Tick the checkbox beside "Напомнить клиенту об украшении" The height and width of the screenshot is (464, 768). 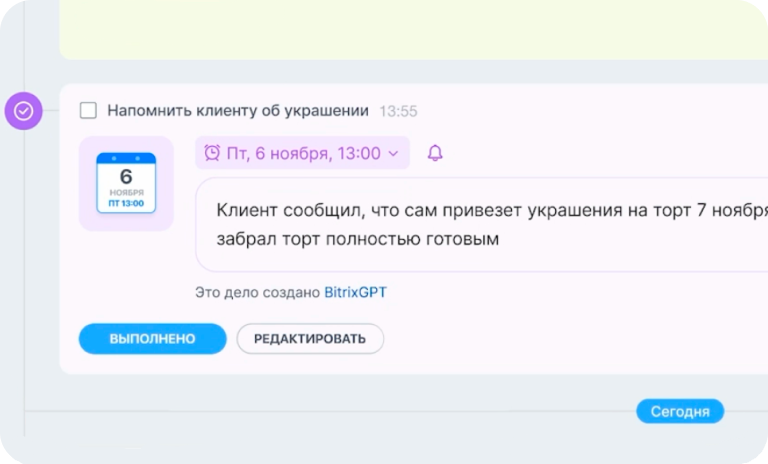click(88, 111)
